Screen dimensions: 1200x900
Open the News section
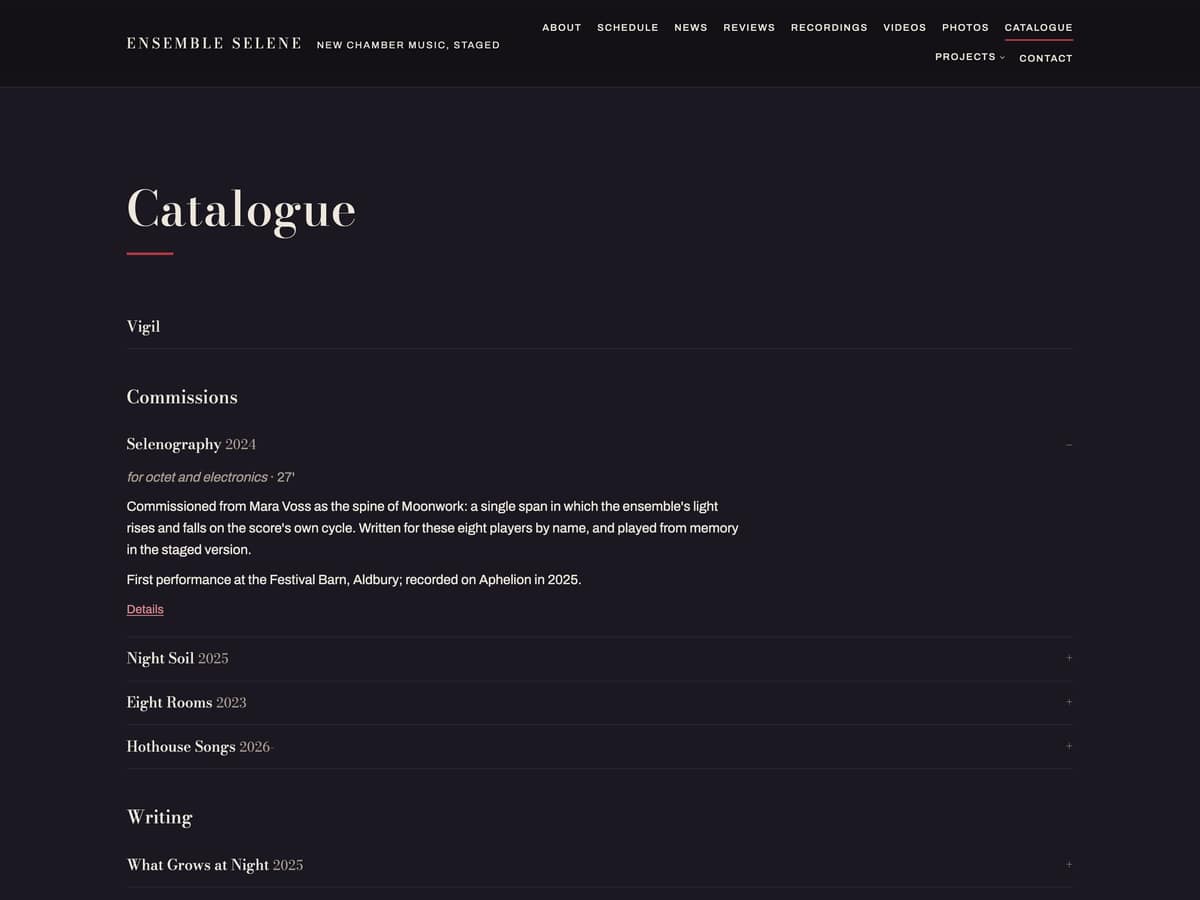pyautogui.click(x=690, y=28)
